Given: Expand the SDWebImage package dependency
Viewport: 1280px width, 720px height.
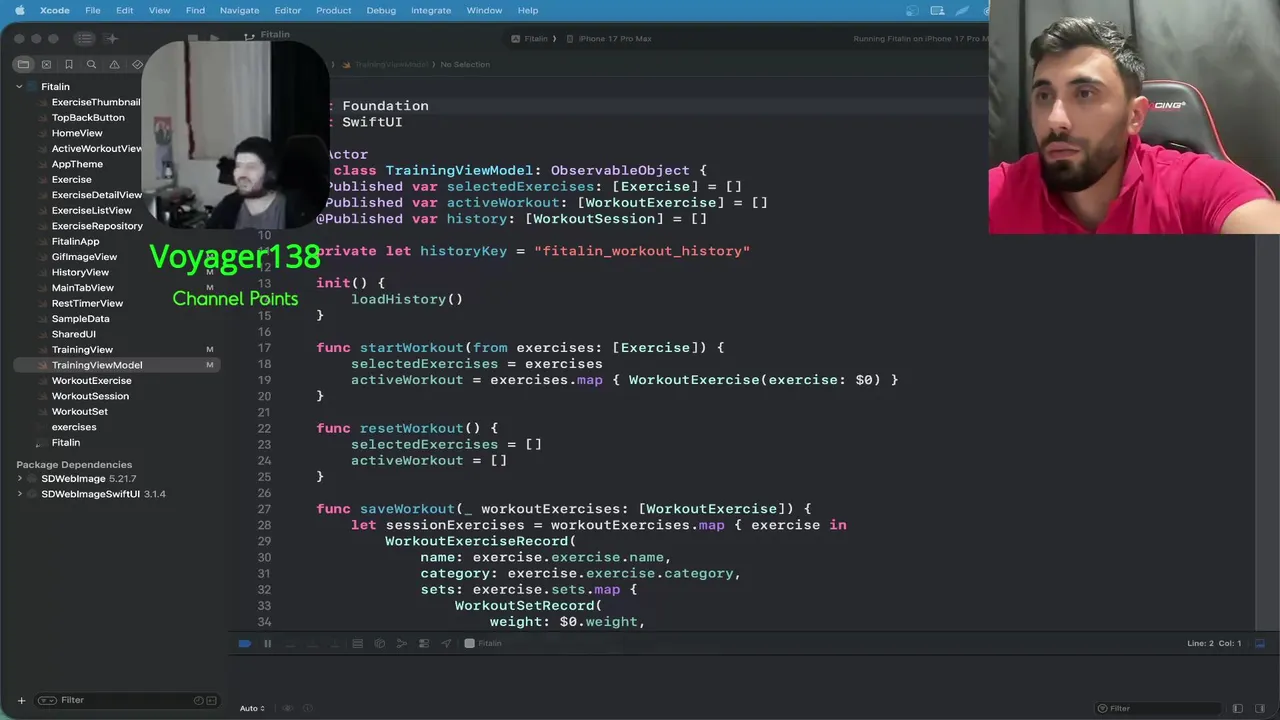Looking at the screenshot, I should coord(19,479).
